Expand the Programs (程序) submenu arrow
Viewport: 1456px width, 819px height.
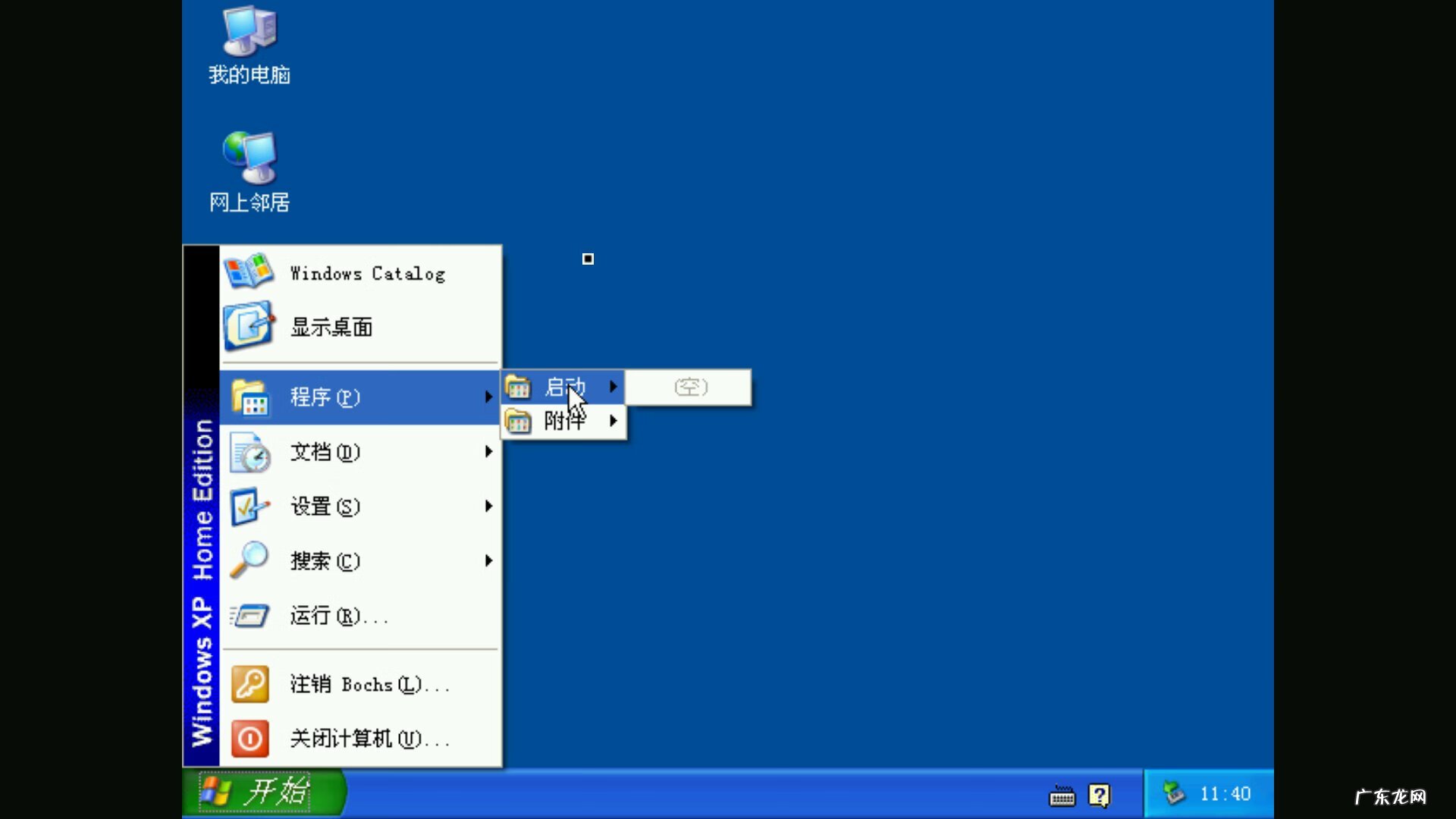pyautogui.click(x=488, y=397)
